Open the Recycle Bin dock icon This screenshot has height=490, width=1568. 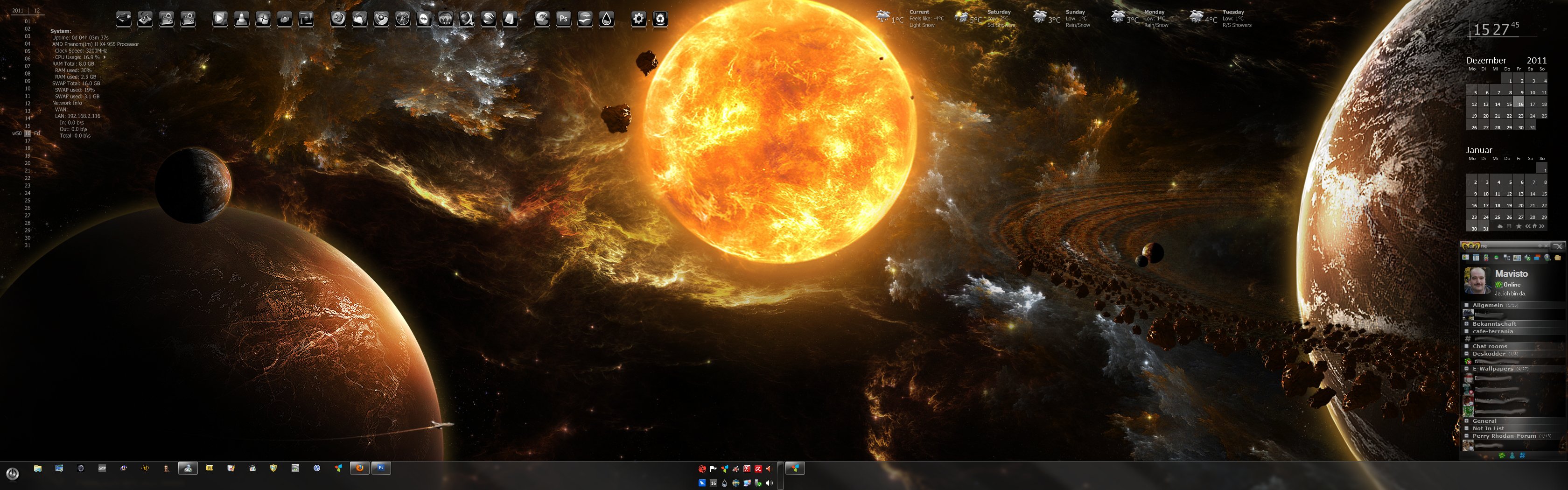coord(660,19)
